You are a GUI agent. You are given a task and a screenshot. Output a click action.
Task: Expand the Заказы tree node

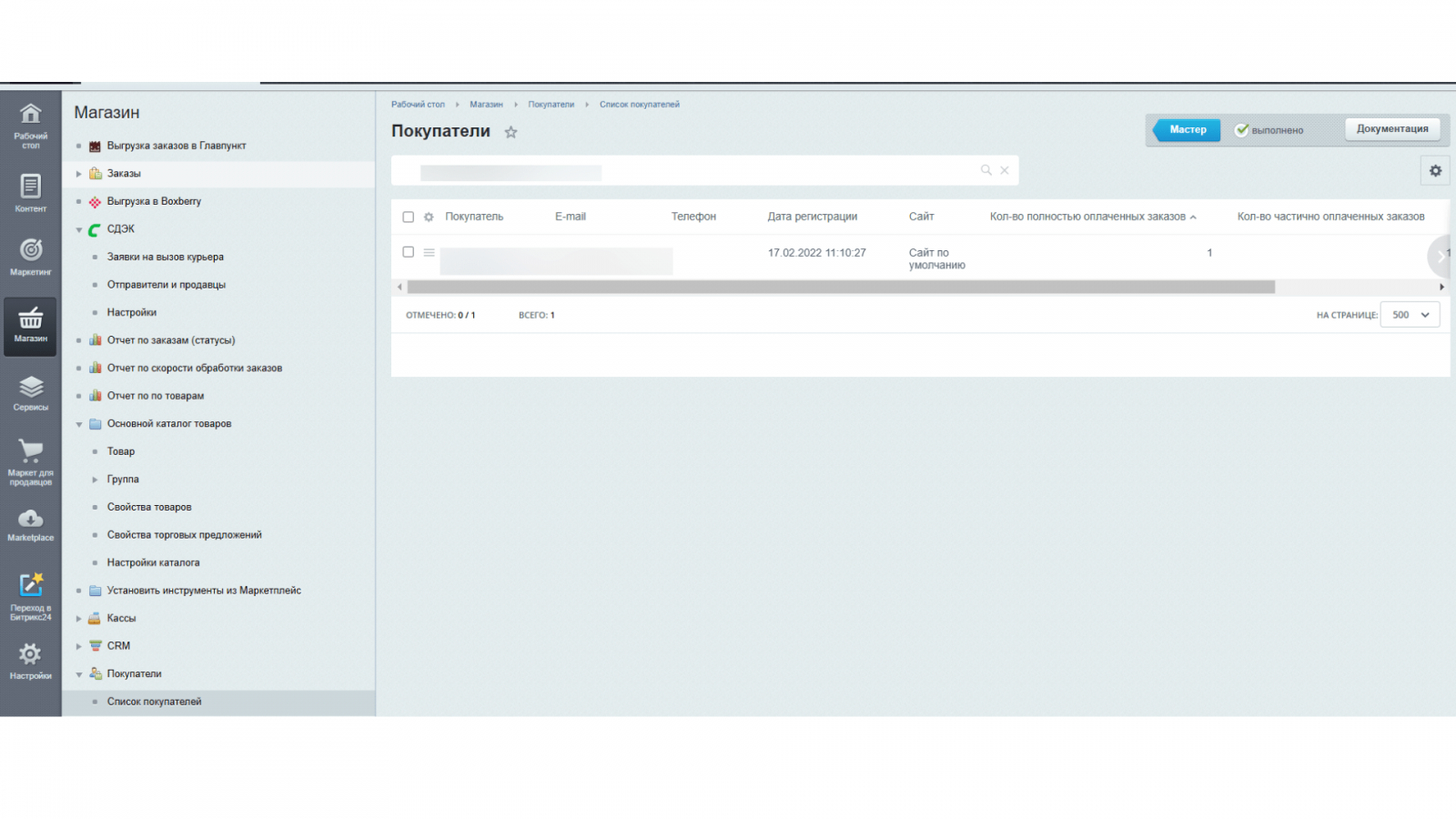79,174
